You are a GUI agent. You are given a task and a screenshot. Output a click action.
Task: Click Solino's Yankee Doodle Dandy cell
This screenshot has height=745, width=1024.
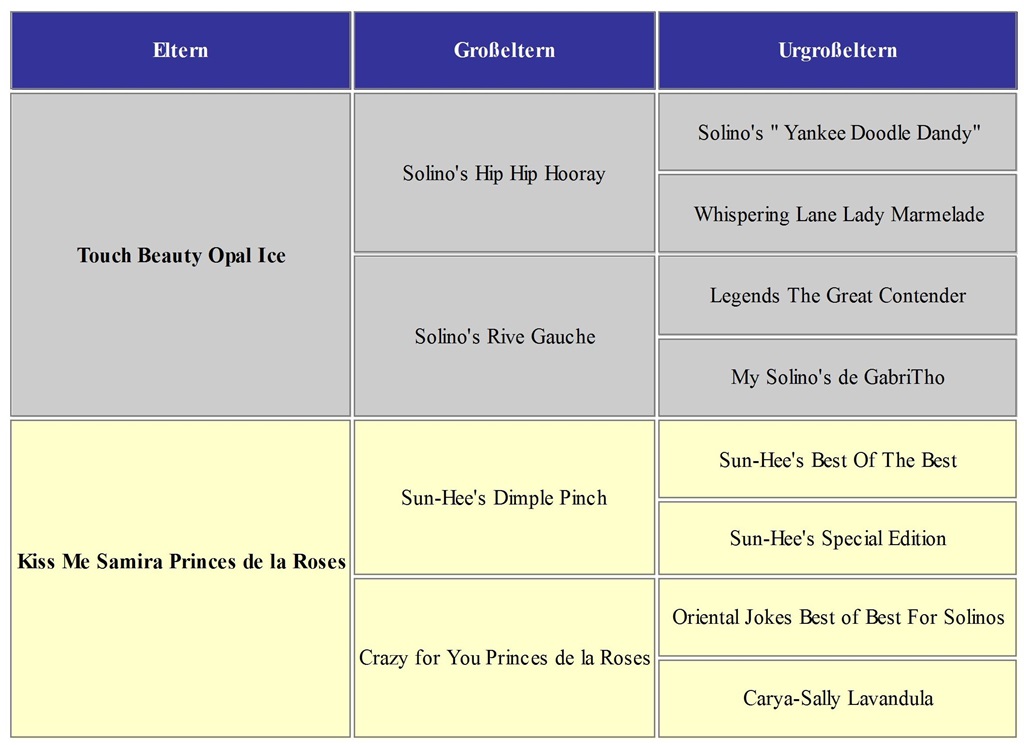838,133
